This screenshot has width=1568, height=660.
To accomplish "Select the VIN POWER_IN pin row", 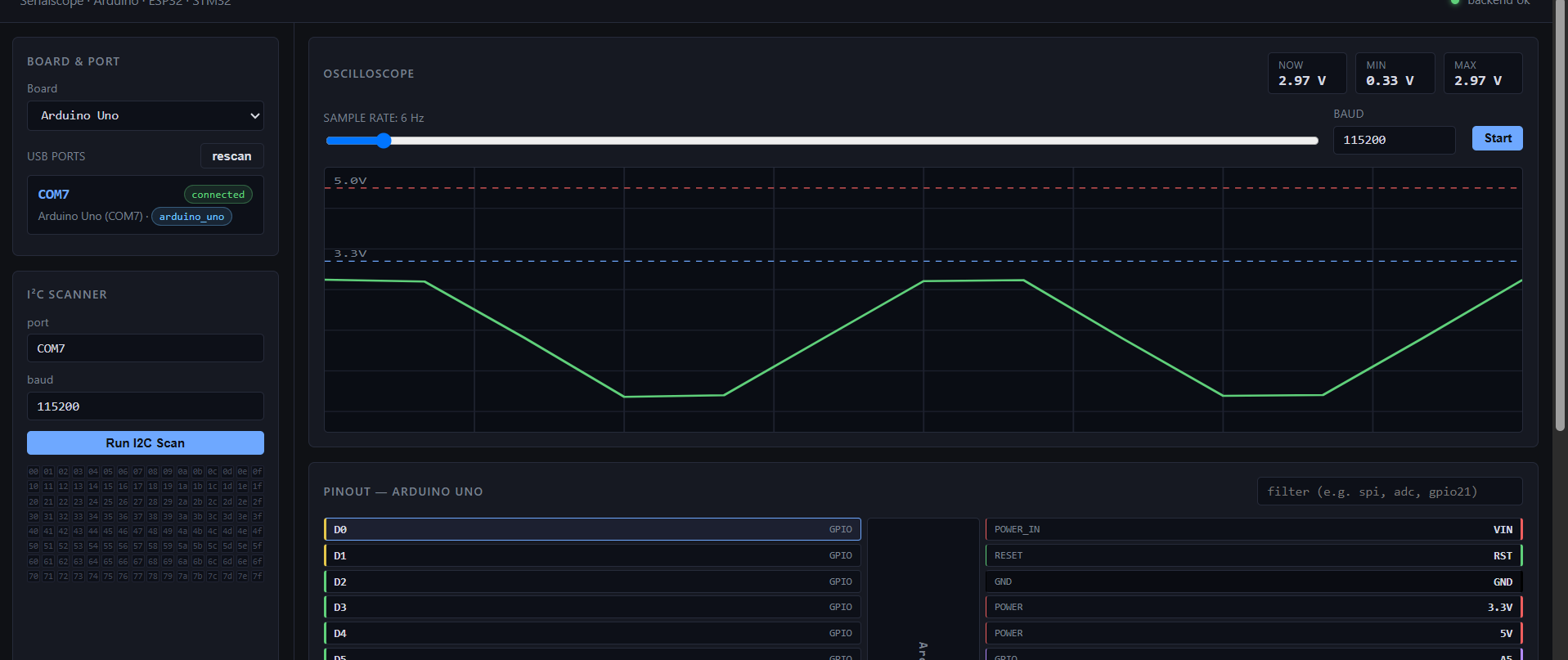I will coord(1254,529).
